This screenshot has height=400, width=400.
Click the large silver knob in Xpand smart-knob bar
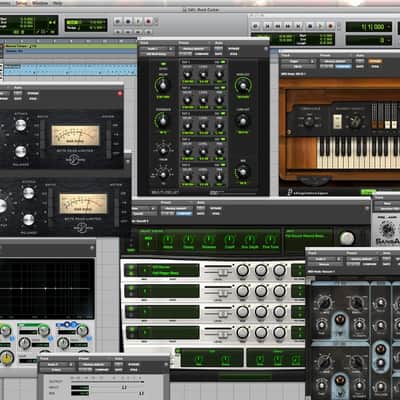click(x=347, y=238)
